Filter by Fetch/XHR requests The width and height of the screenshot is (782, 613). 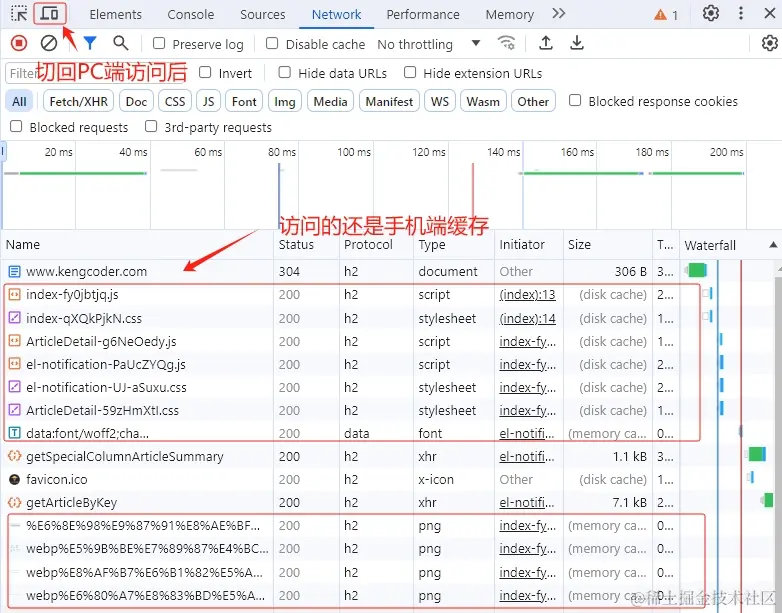click(79, 101)
